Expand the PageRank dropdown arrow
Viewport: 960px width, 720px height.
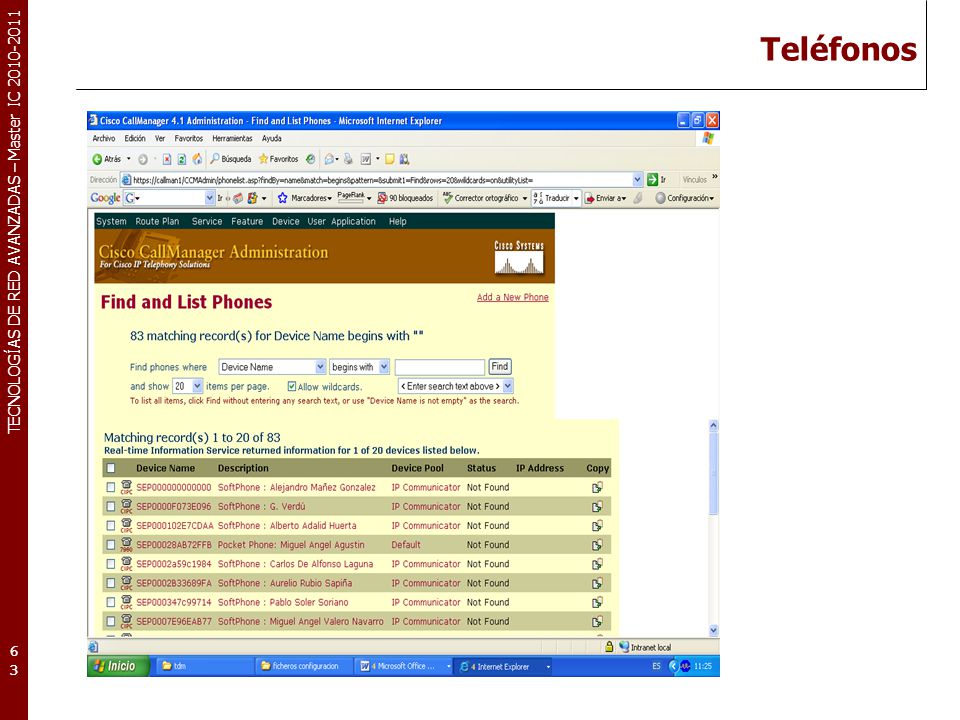point(369,198)
